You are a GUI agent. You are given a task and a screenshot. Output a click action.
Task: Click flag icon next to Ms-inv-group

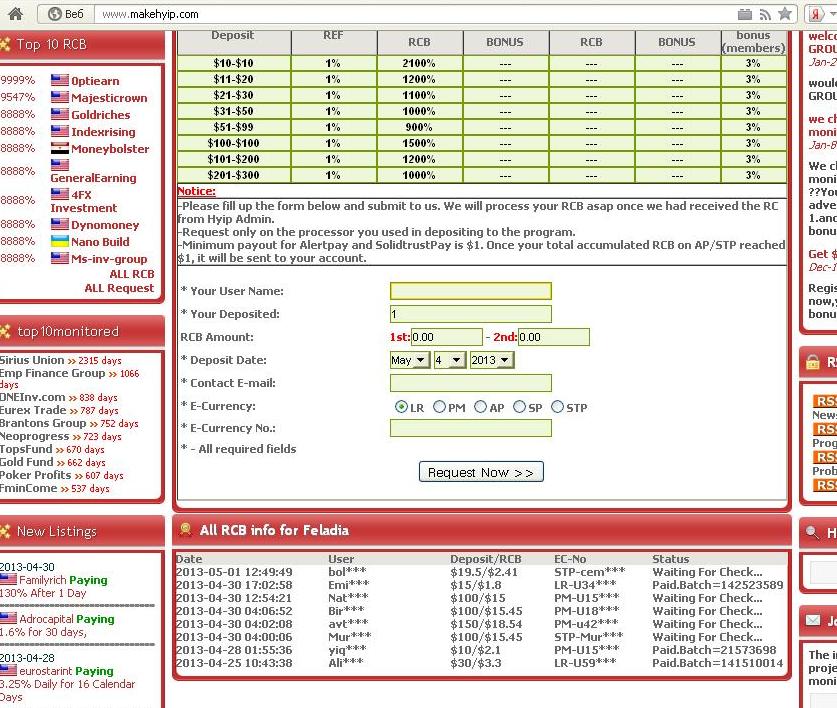pos(60,258)
